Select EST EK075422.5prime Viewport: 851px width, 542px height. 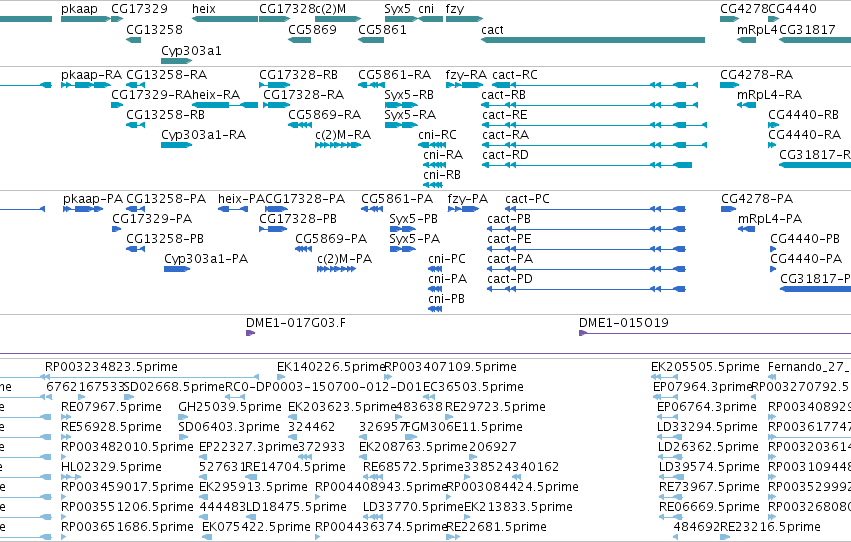tap(256, 527)
